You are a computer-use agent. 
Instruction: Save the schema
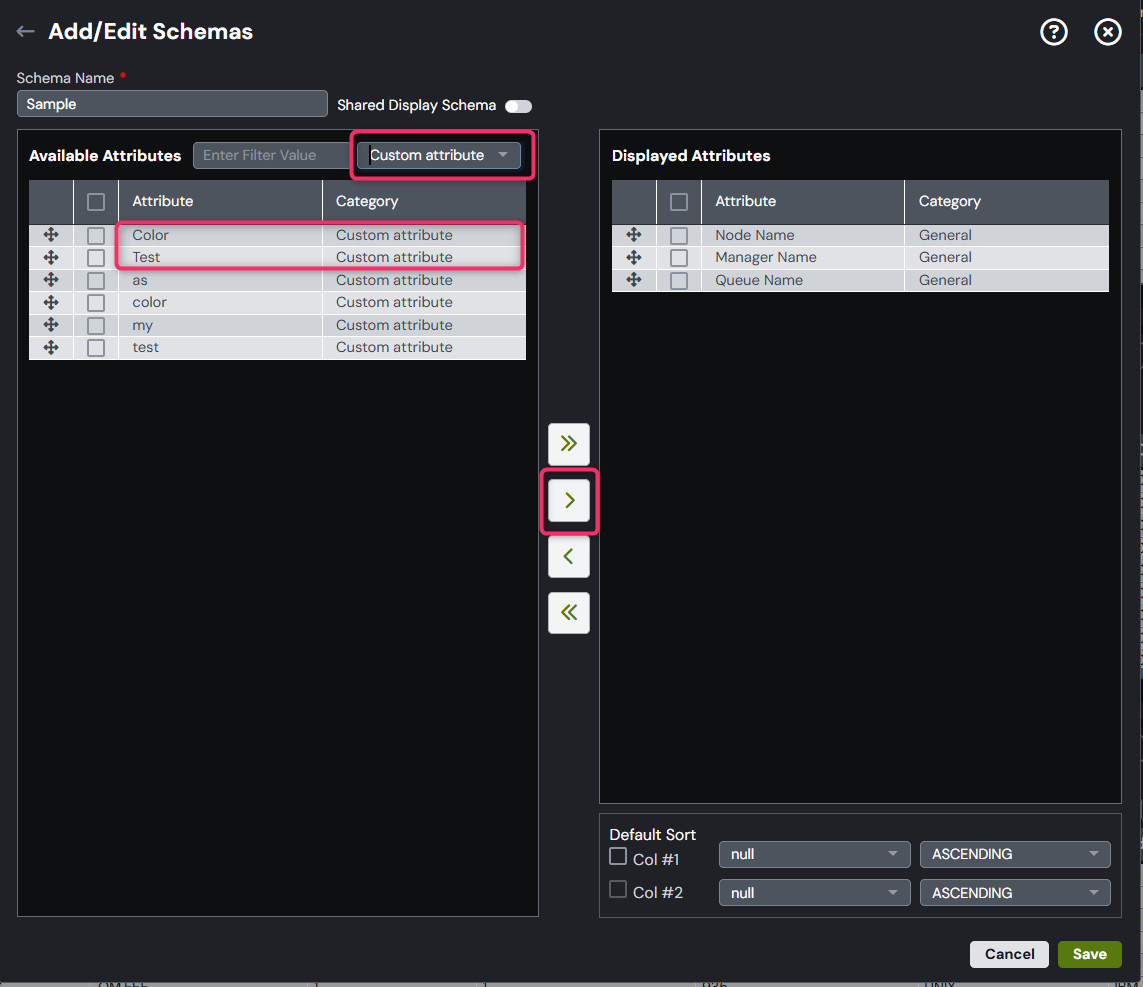1089,954
